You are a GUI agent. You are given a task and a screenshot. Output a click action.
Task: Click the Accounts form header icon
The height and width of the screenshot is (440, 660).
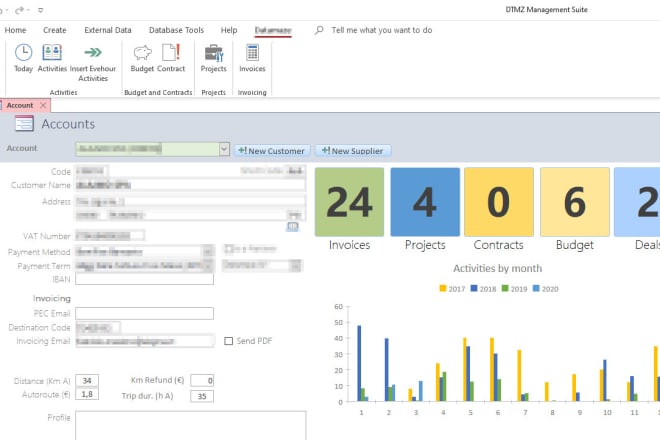(x=24, y=124)
